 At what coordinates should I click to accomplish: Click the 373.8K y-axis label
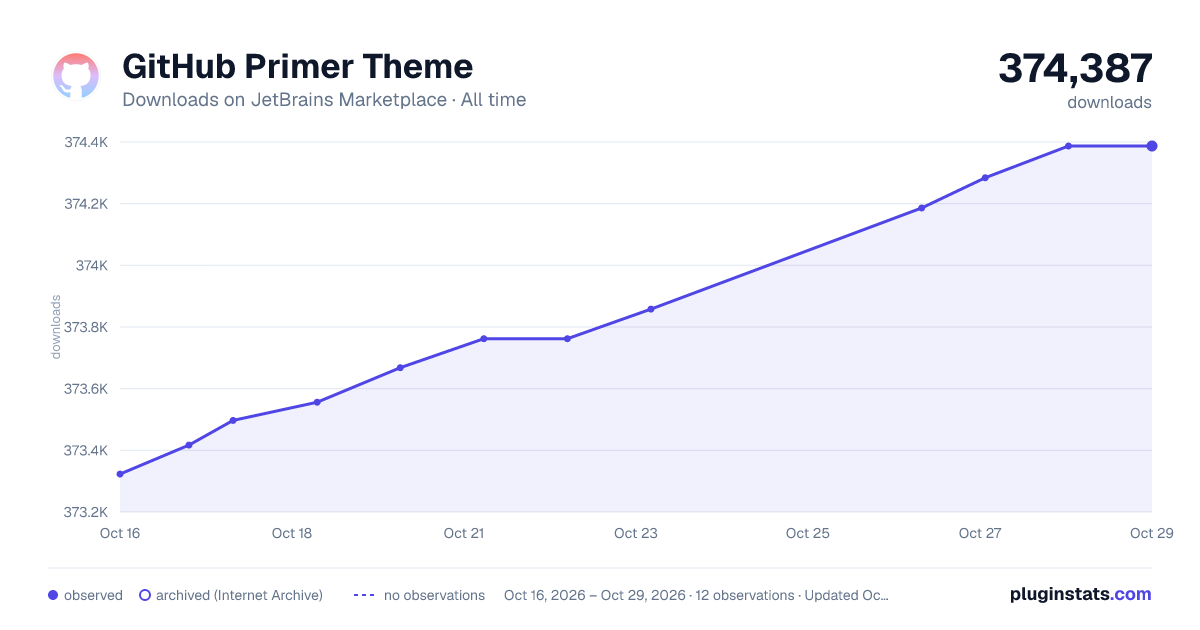click(x=86, y=327)
